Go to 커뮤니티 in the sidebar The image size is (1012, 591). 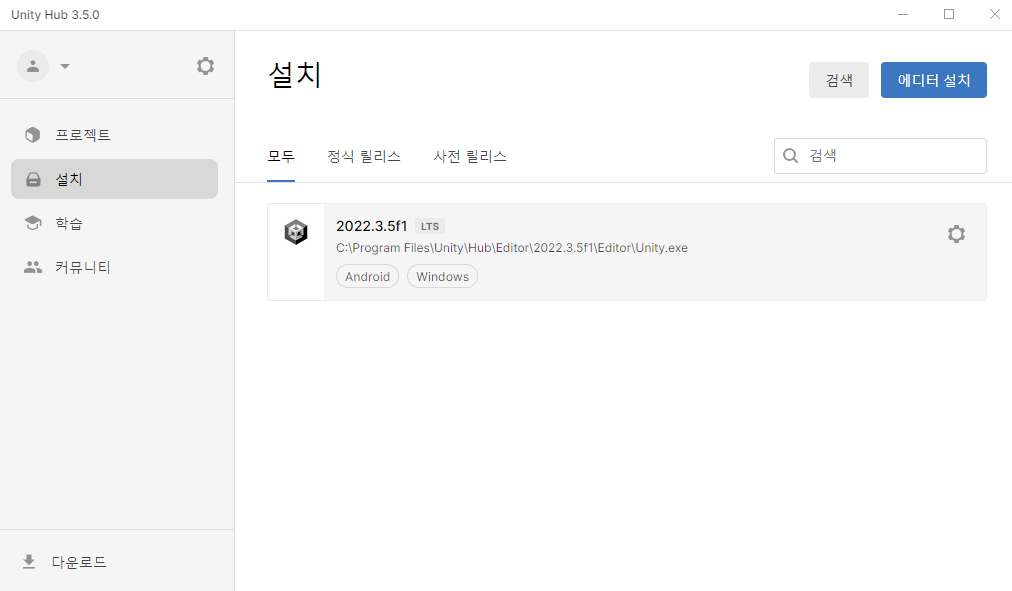click(x=114, y=267)
